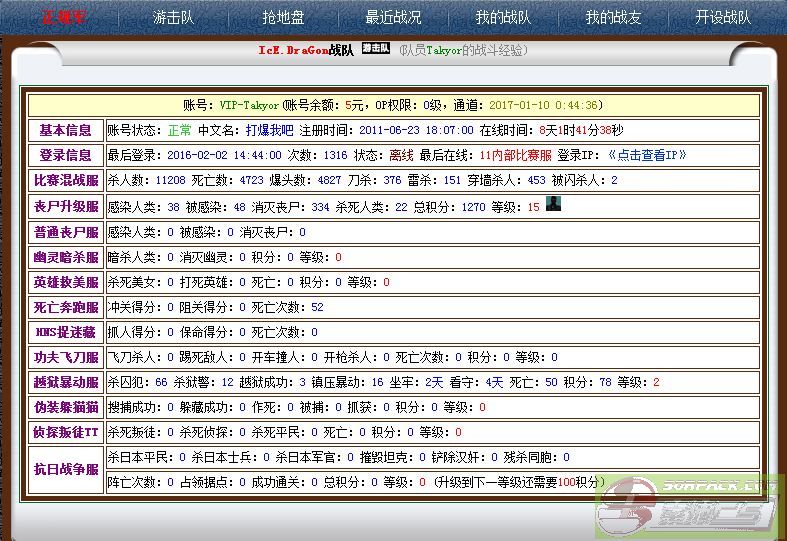Click the IcE.DraGon team name link

point(305,49)
